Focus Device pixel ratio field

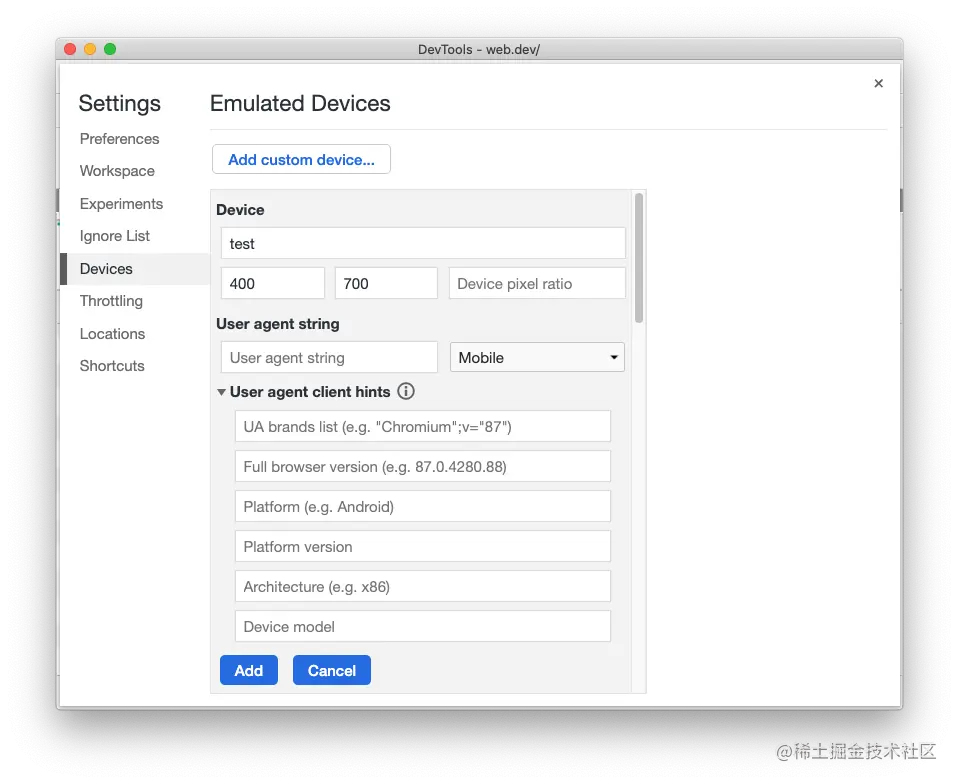(x=537, y=283)
